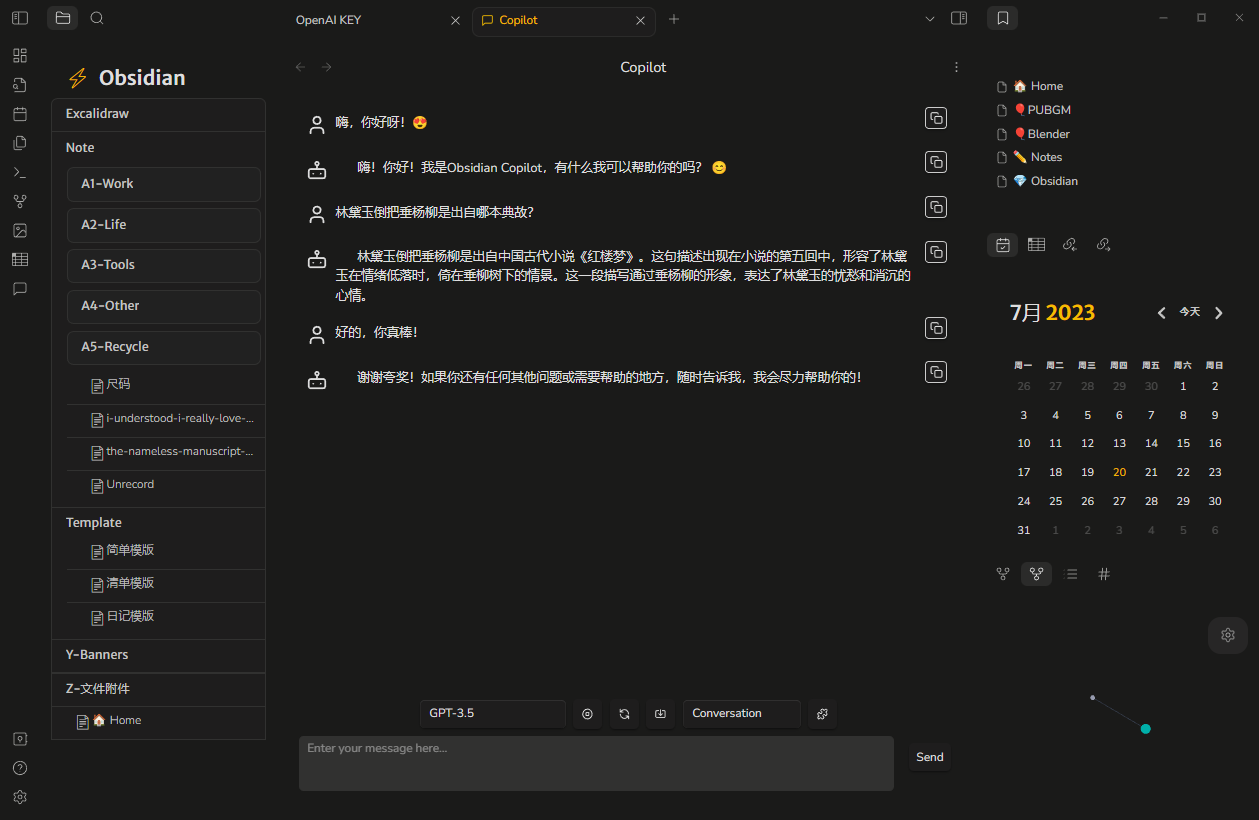1259x820 pixels.
Task: Click the table icon in the calendar panel
Action: (x=1036, y=244)
